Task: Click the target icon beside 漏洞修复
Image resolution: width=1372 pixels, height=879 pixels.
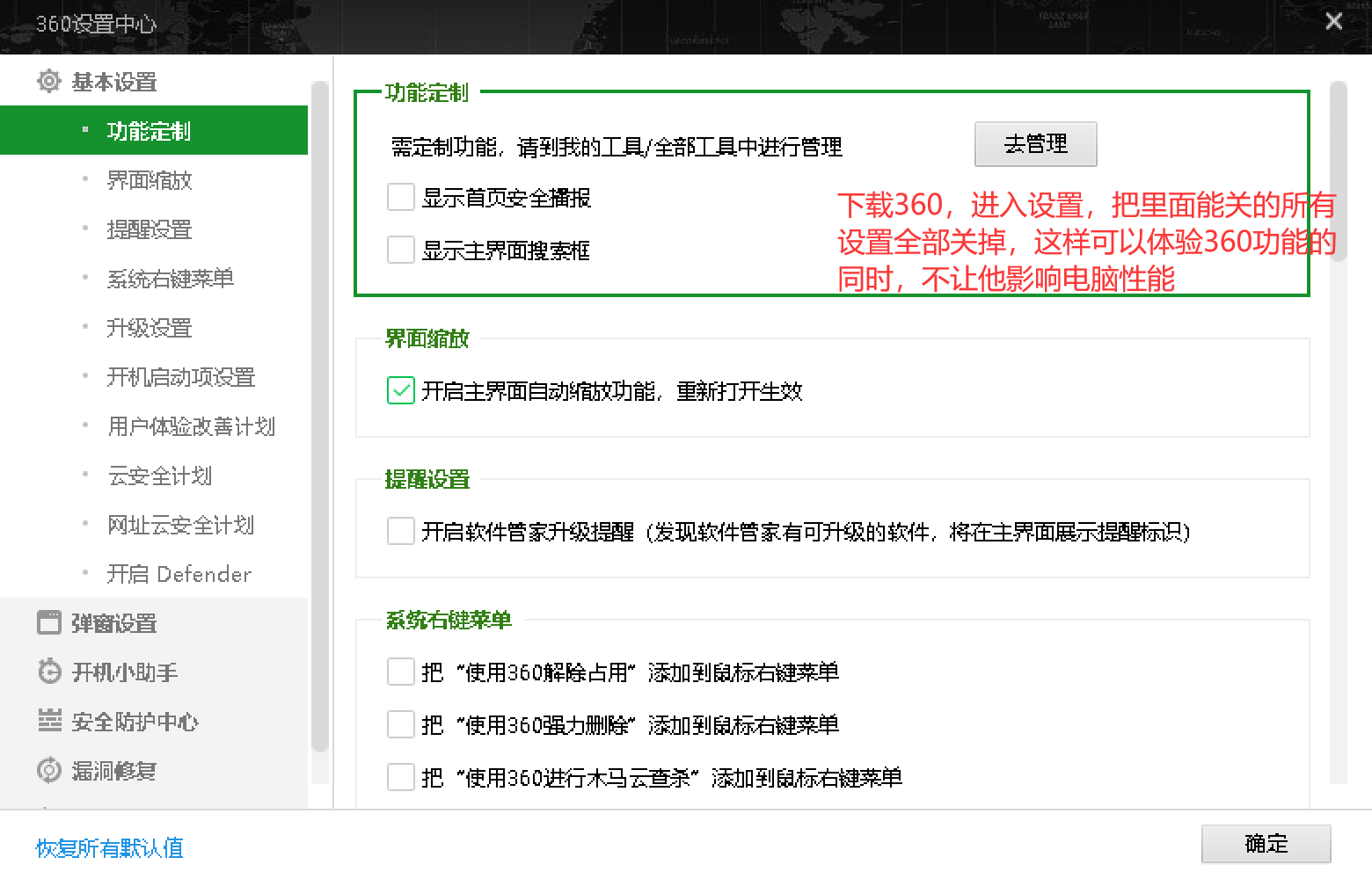Action: coord(49,771)
